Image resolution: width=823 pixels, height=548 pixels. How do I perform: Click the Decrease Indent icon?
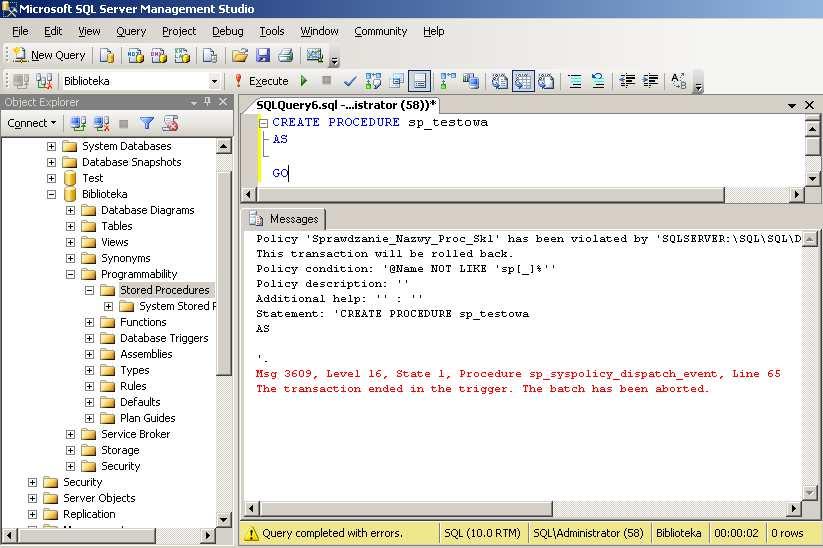(x=627, y=81)
